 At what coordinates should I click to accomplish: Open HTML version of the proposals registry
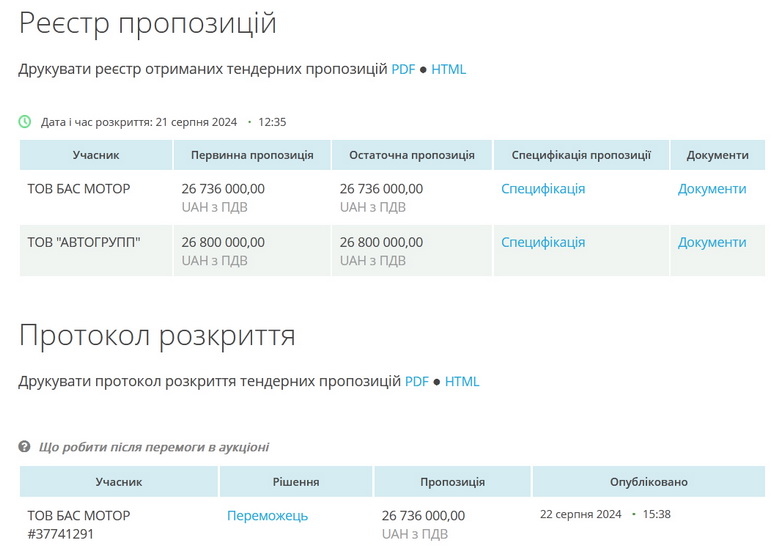pos(448,69)
